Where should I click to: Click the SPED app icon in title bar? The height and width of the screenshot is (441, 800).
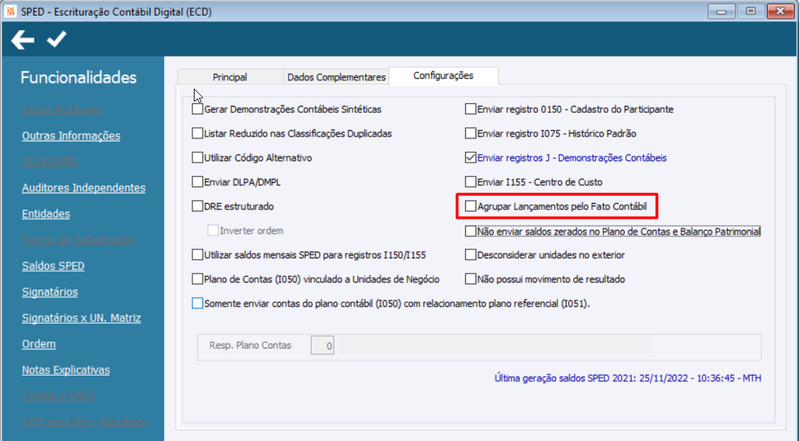10,11
